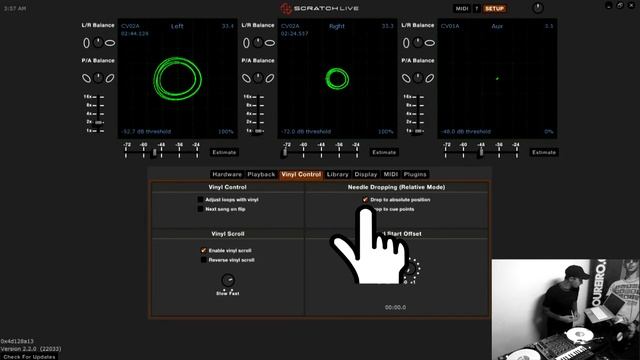Toggle the orange SETUP button
Image resolution: width=640 pixels, height=360 pixels.
point(494,9)
